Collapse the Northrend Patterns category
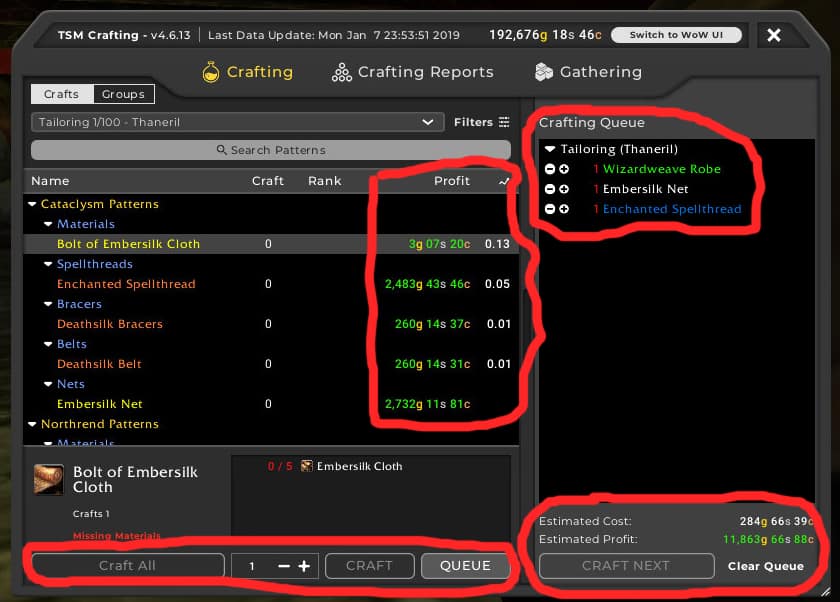 (32, 424)
